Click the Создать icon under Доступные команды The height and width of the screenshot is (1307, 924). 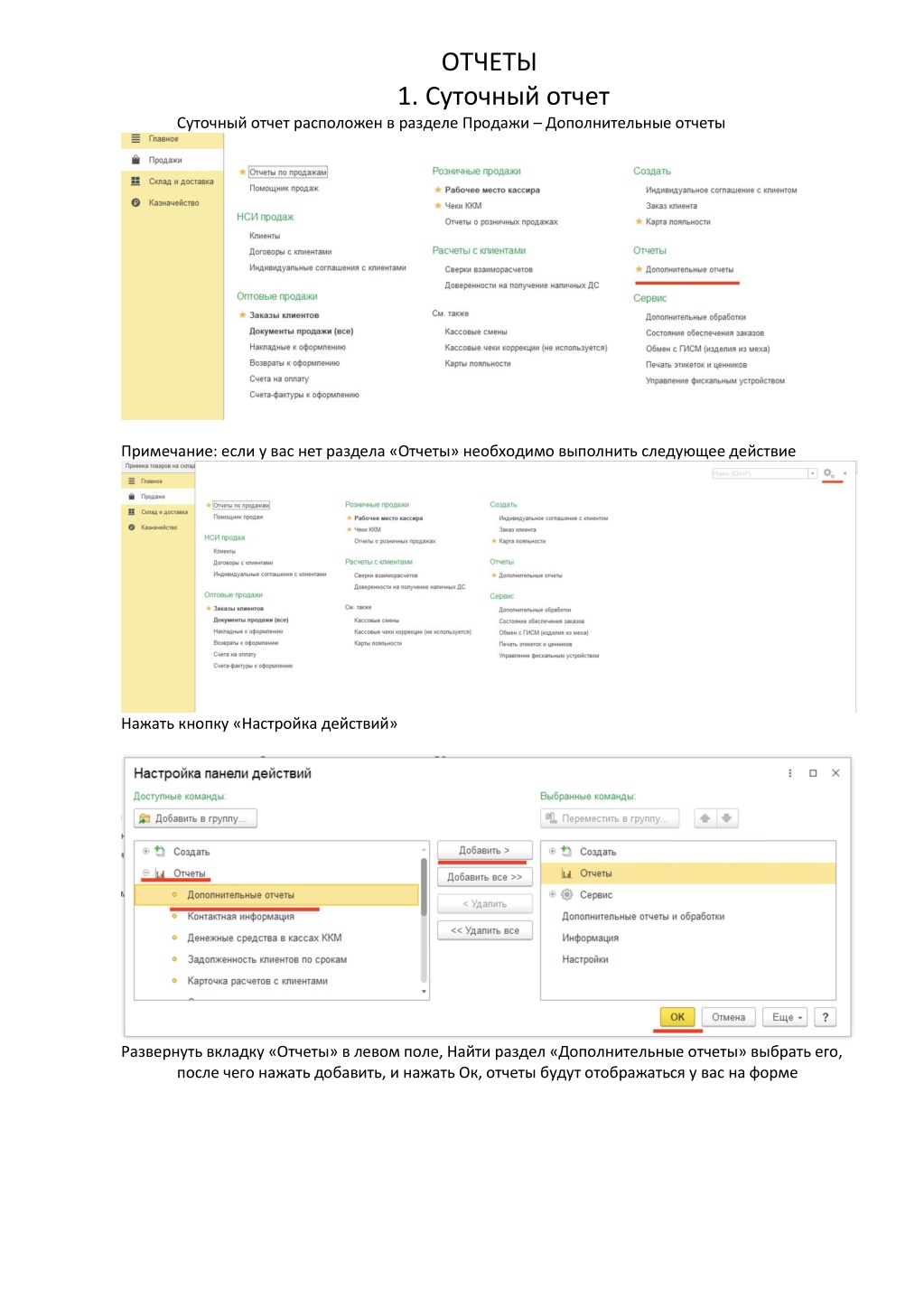tap(160, 851)
